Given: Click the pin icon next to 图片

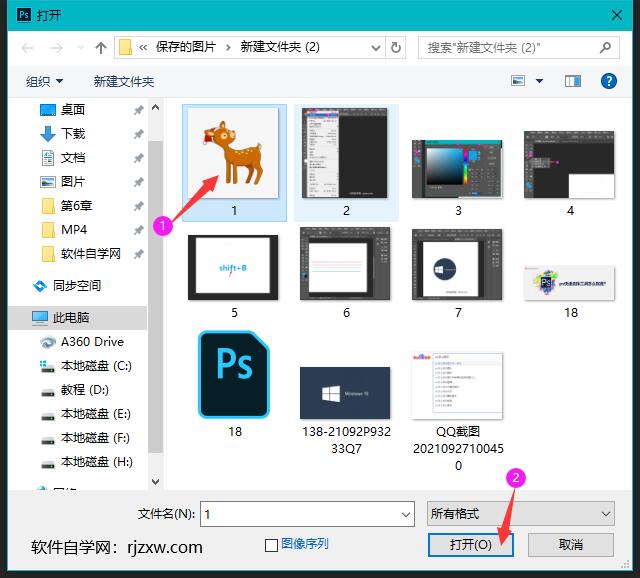Looking at the screenshot, I should coord(139,182).
